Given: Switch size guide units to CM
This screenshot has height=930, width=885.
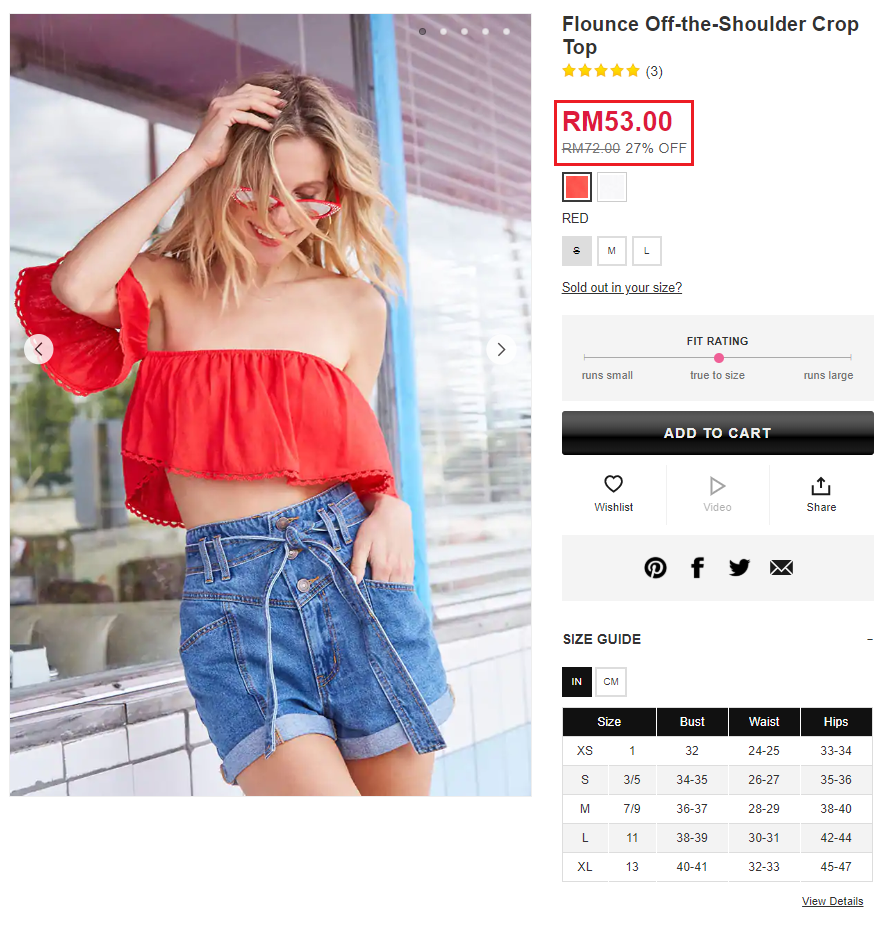Looking at the screenshot, I should pos(611,681).
